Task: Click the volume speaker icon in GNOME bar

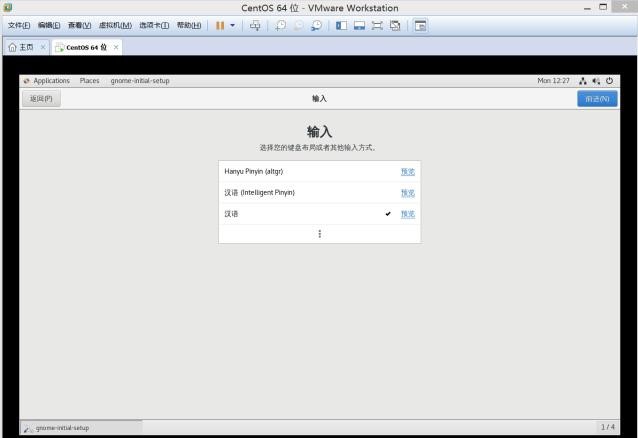Action: [x=595, y=81]
